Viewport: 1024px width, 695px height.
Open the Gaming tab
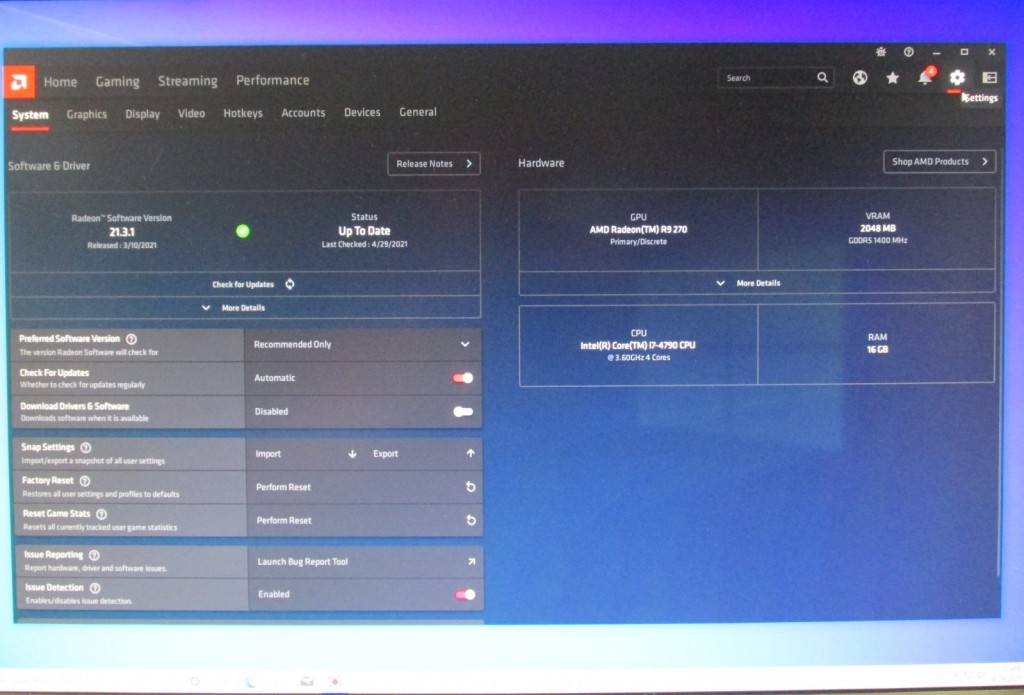(118, 82)
